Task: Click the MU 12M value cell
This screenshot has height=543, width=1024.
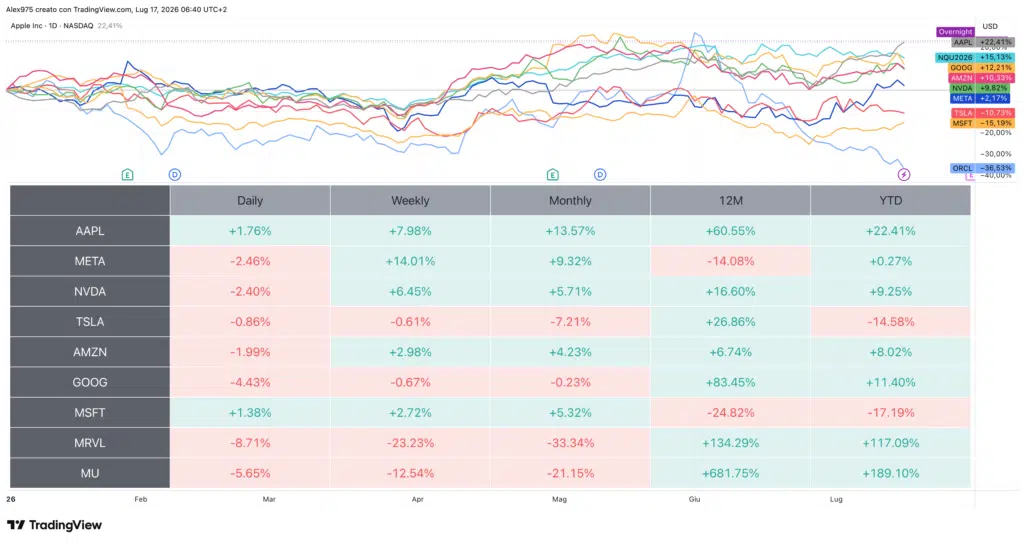Action: pos(731,473)
